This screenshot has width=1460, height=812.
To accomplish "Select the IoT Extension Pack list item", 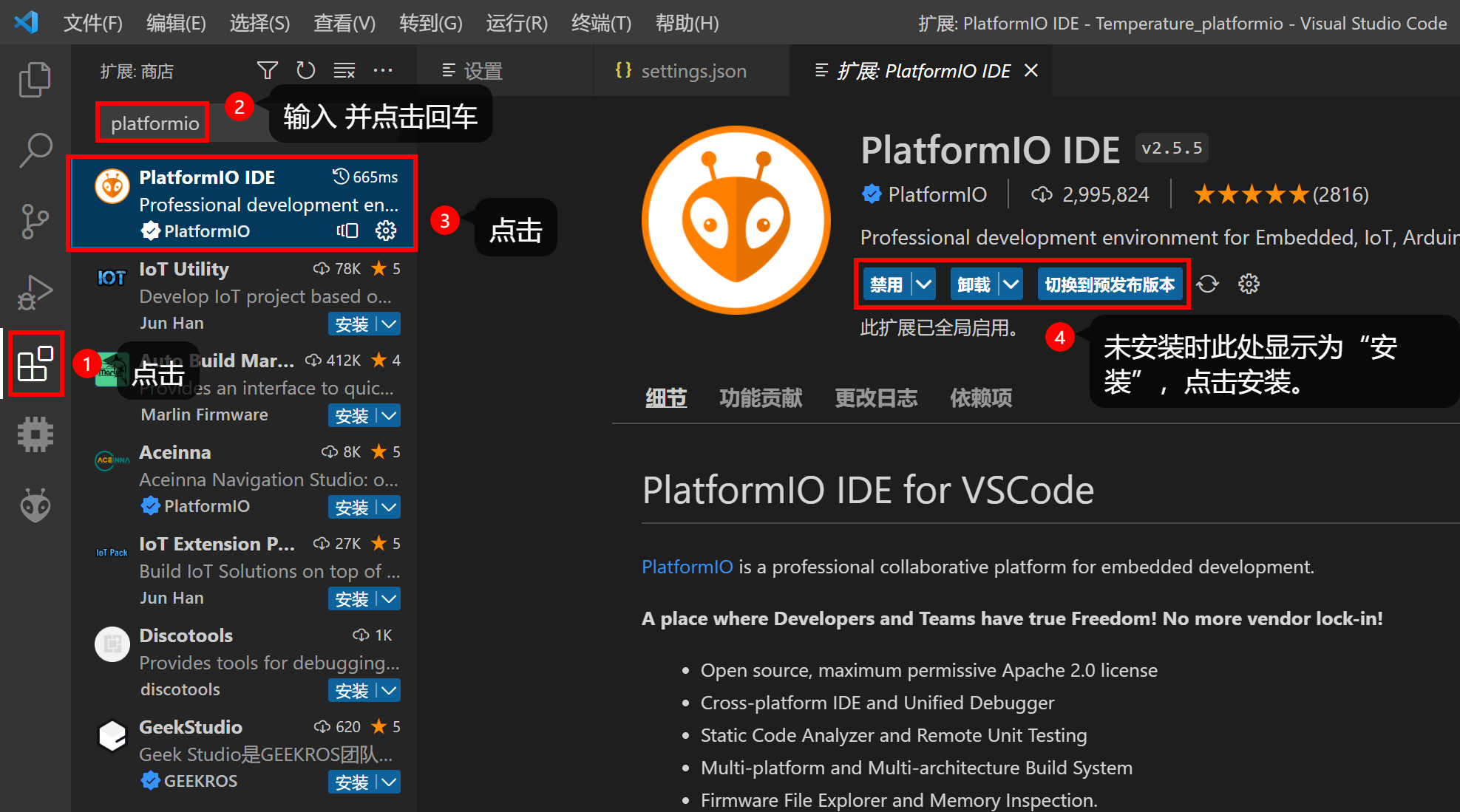I will coord(244,570).
